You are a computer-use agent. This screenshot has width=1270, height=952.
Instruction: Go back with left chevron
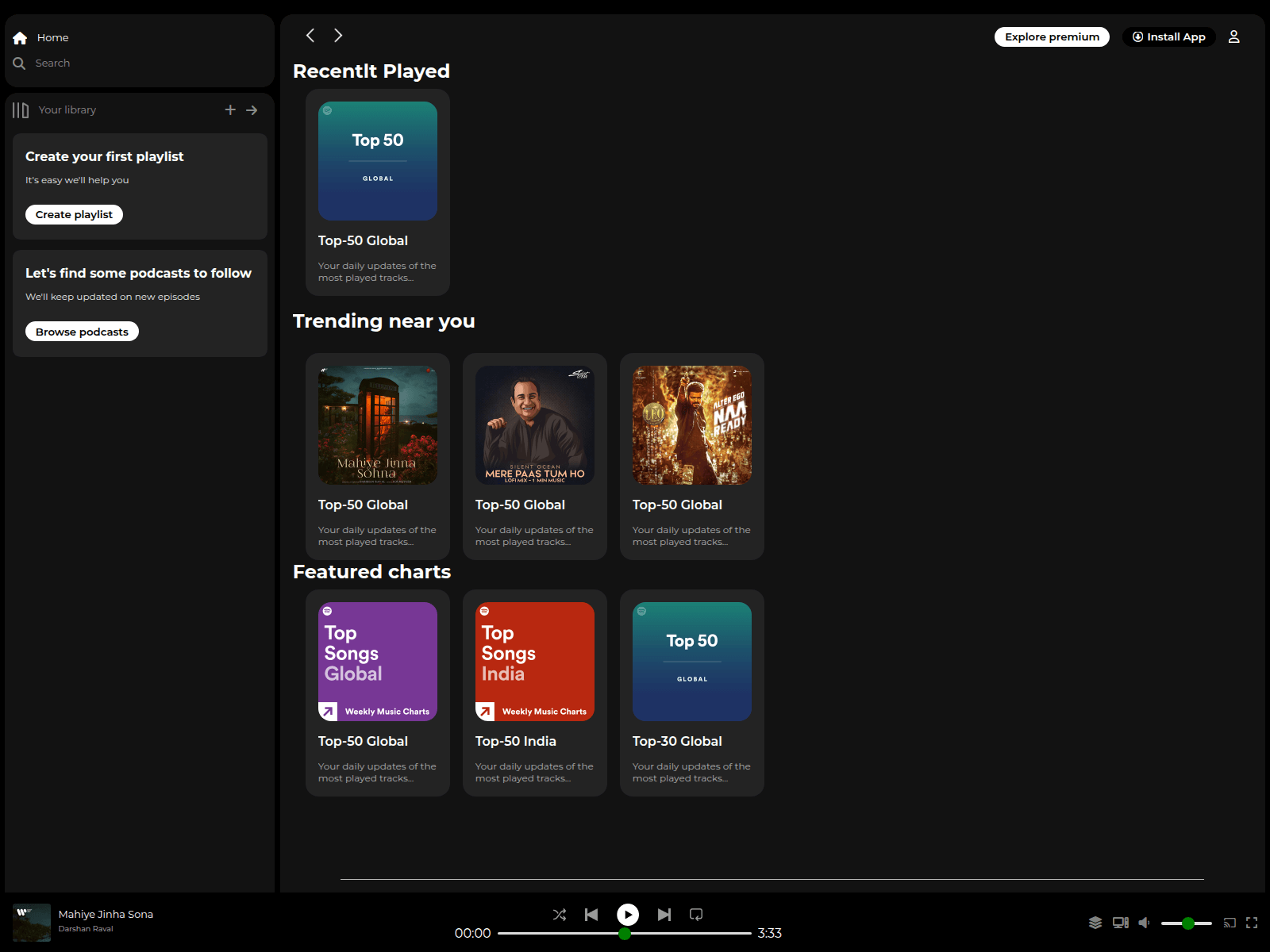310,35
